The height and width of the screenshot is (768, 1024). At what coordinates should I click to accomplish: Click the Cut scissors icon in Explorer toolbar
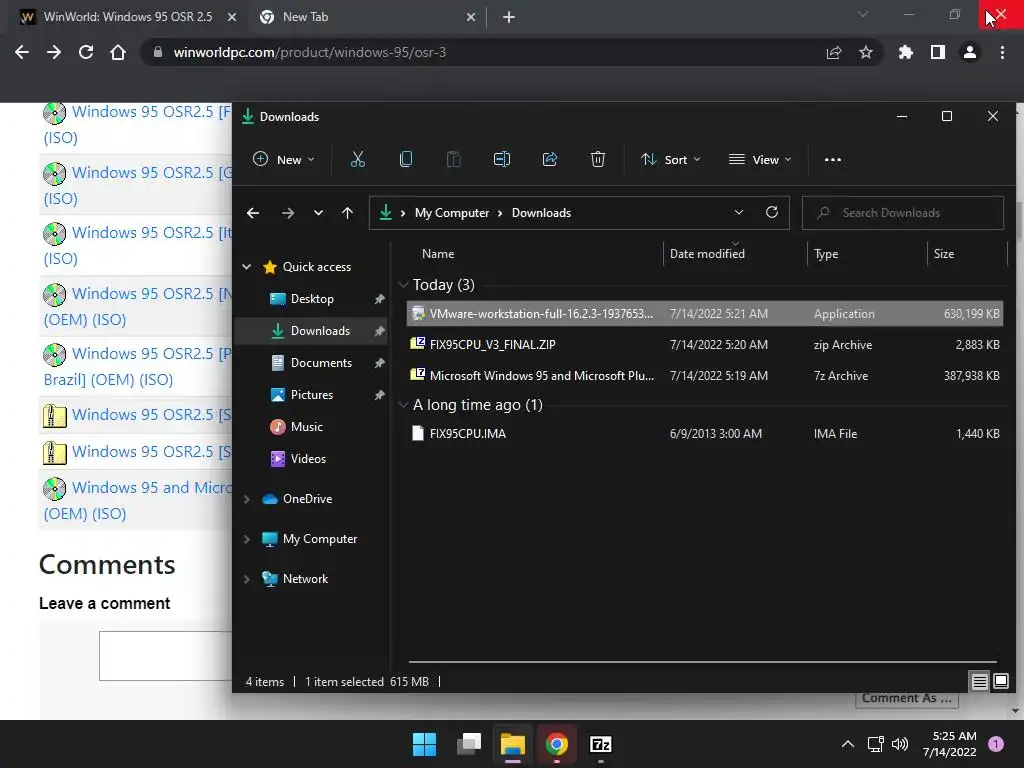[357, 159]
